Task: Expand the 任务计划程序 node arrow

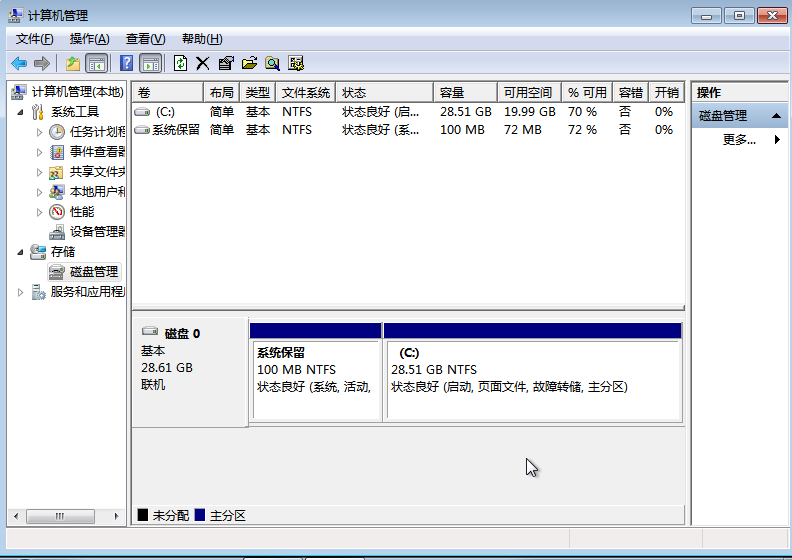Action: click(x=40, y=132)
